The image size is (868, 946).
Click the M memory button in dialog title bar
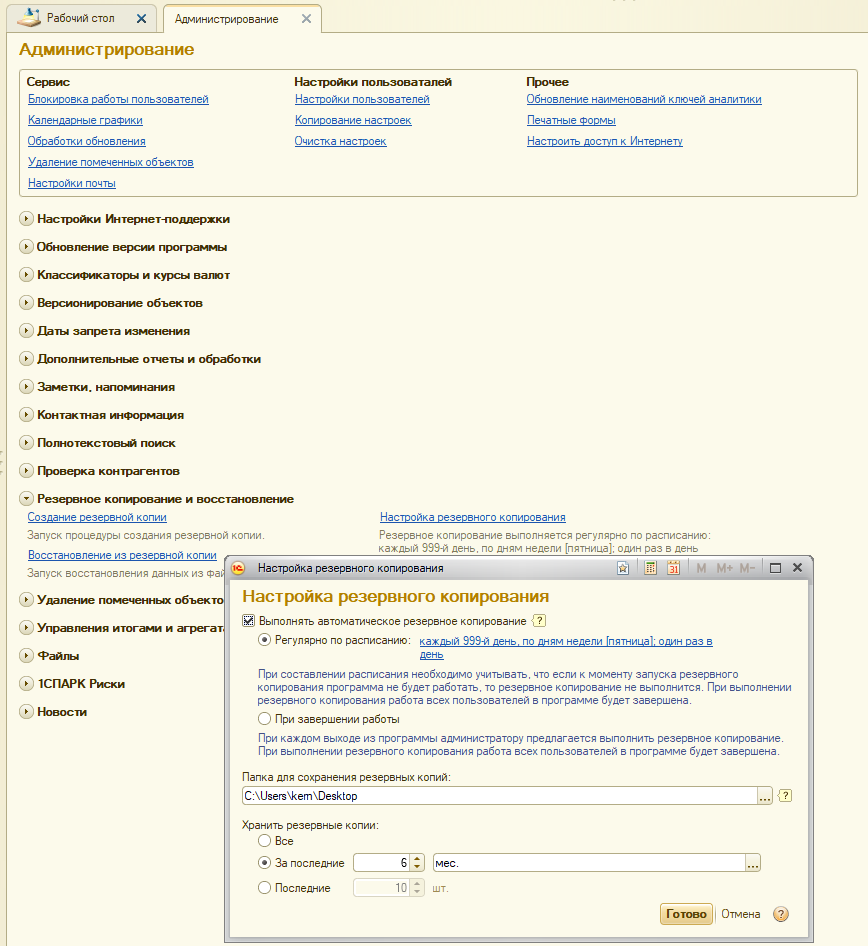[701, 568]
